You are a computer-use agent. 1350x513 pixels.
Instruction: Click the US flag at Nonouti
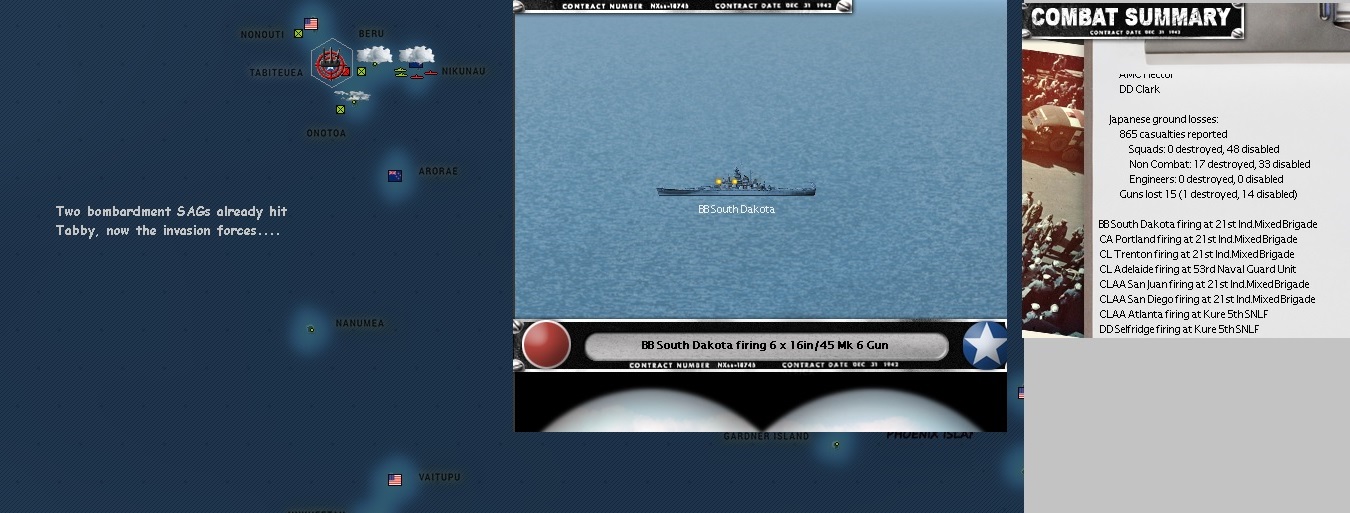click(311, 24)
